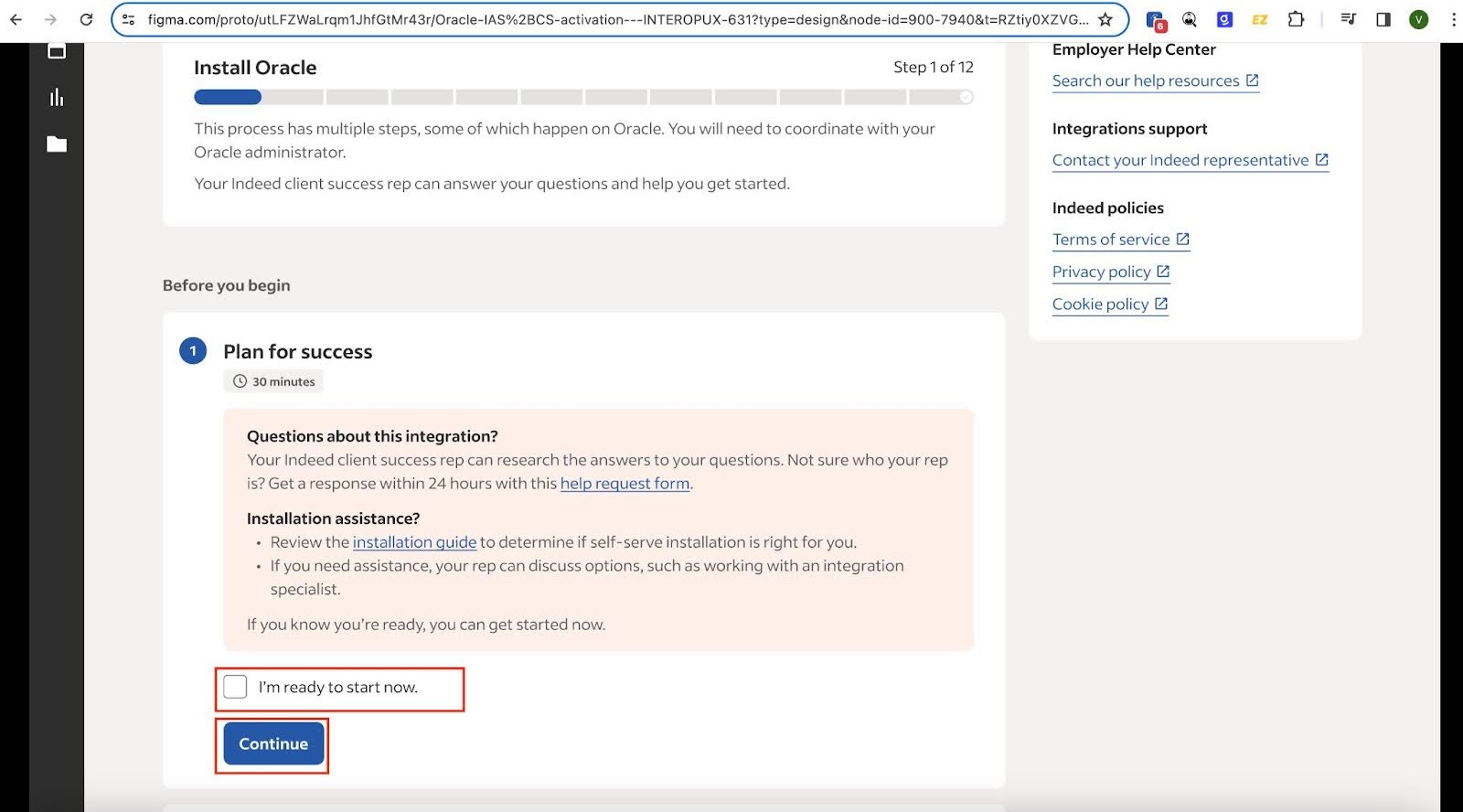
Task: Click the Install Oracle progress bar
Action: click(583, 97)
